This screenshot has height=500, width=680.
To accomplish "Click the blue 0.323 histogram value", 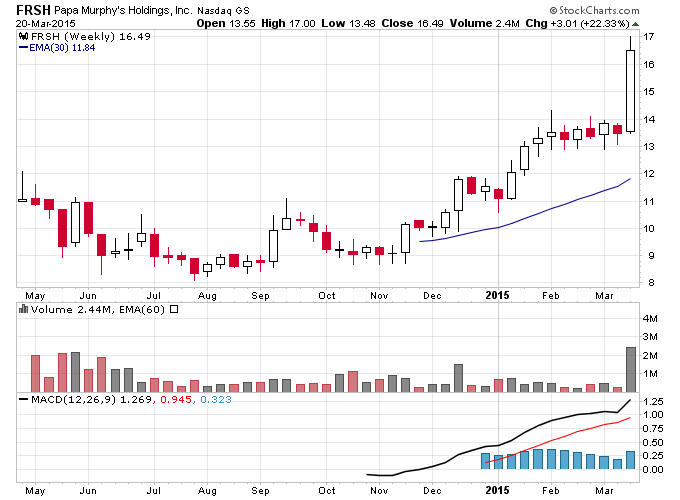I will tap(216, 399).
